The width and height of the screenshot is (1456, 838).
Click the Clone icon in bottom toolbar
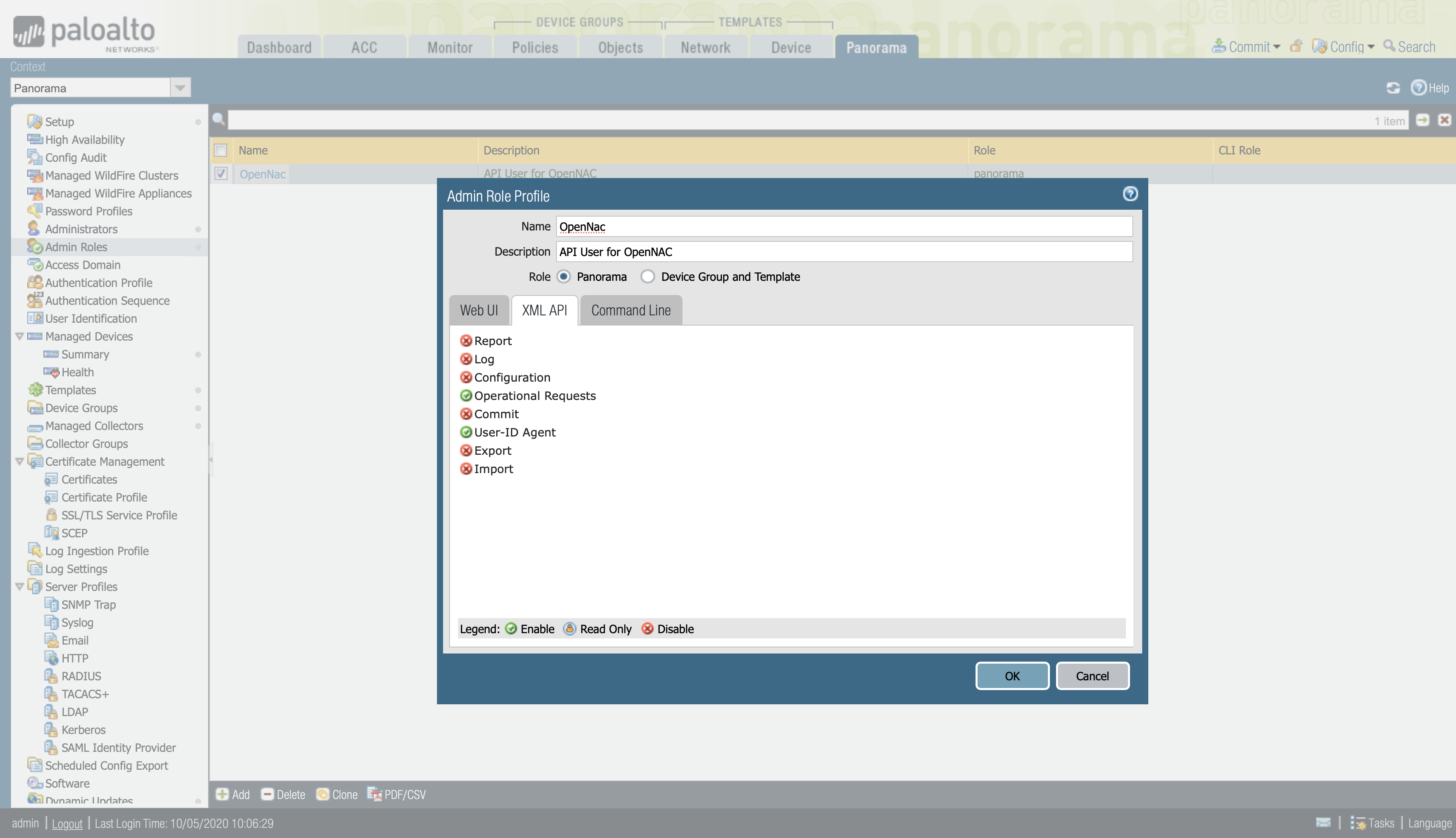[x=323, y=794]
